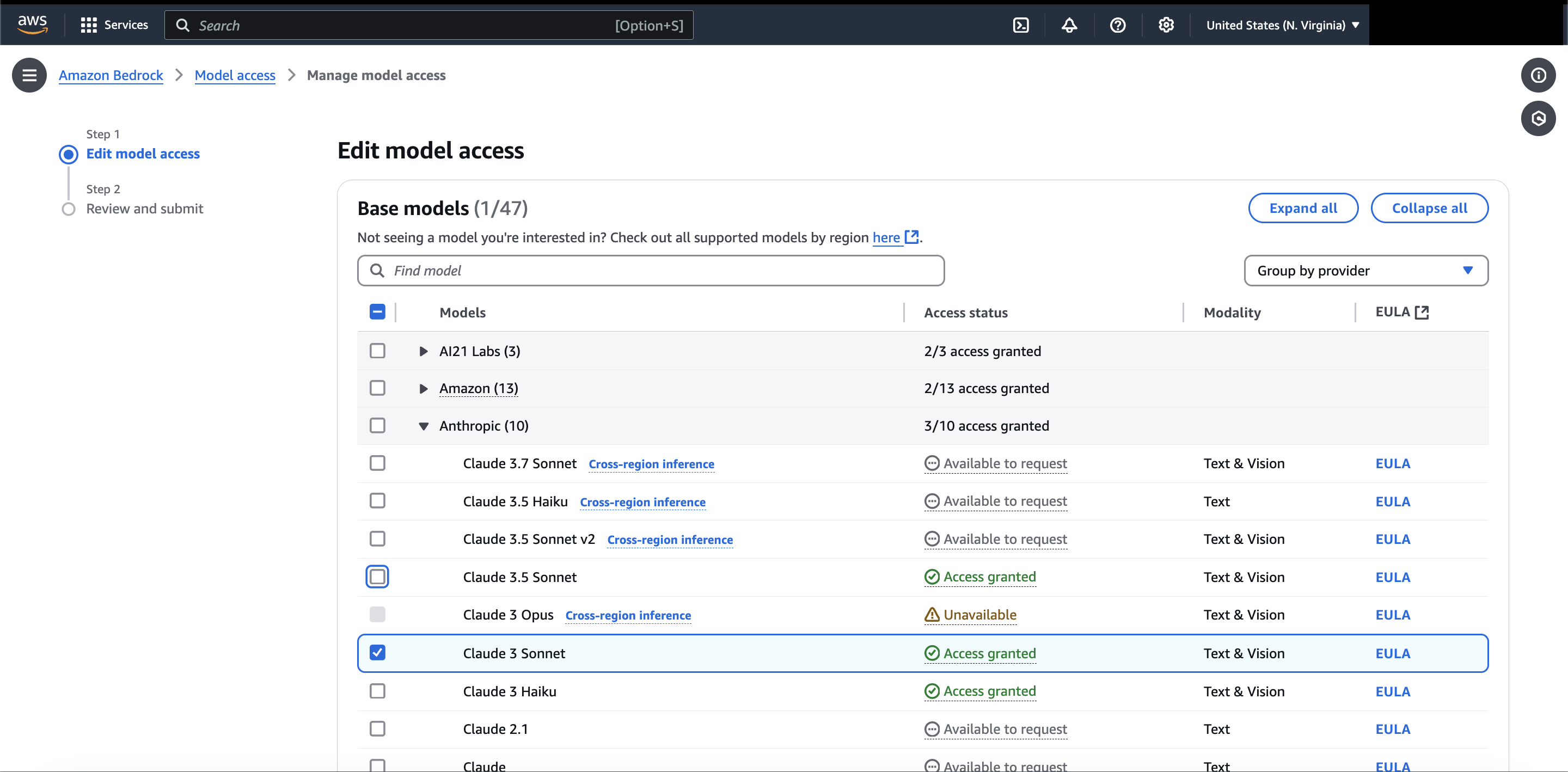The width and height of the screenshot is (1568, 772).
Task: Click the top search bar magnifier icon
Action: tap(182, 25)
